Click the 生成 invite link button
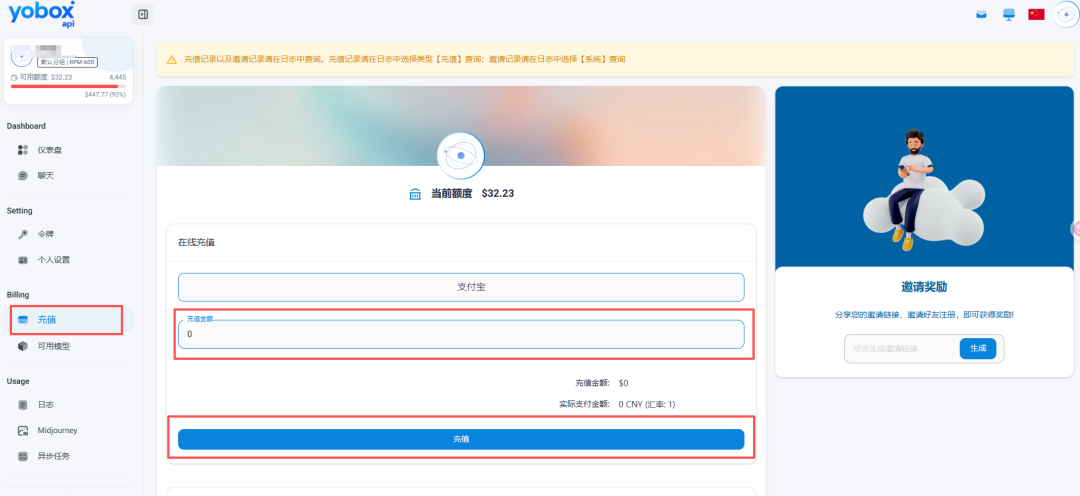This screenshot has height=496, width=1080. (x=978, y=349)
